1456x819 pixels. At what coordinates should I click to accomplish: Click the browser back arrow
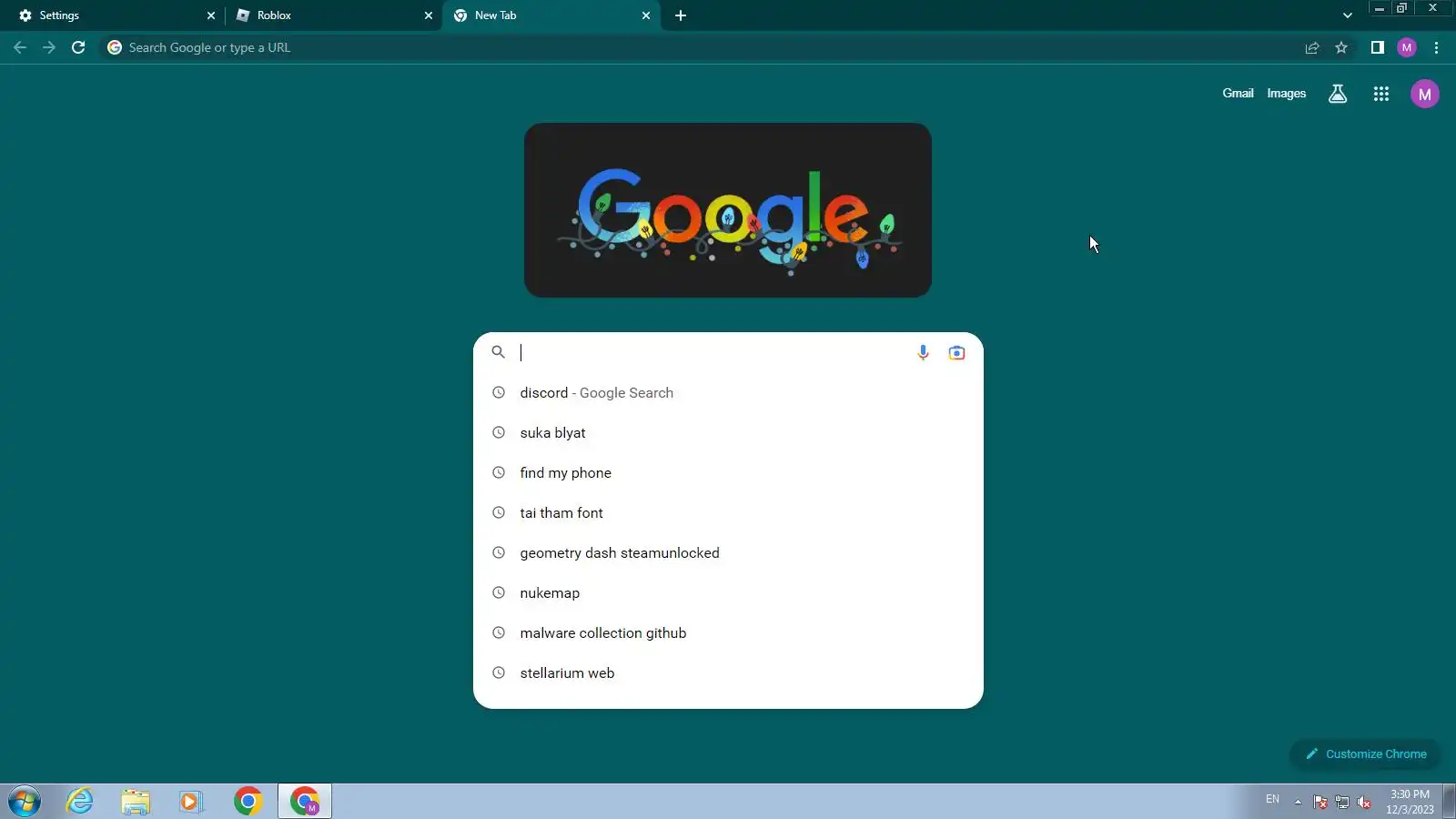pyautogui.click(x=20, y=47)
